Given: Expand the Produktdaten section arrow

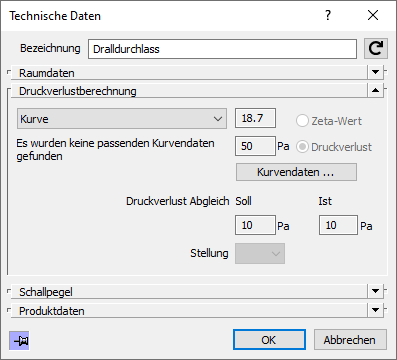Looking at the screenshot, I should (x=376, y=310).
